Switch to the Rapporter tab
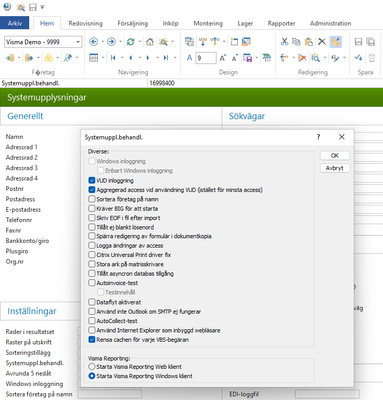Image resolution: width=383 pixels, height=400 pixels. pos(281,23)
